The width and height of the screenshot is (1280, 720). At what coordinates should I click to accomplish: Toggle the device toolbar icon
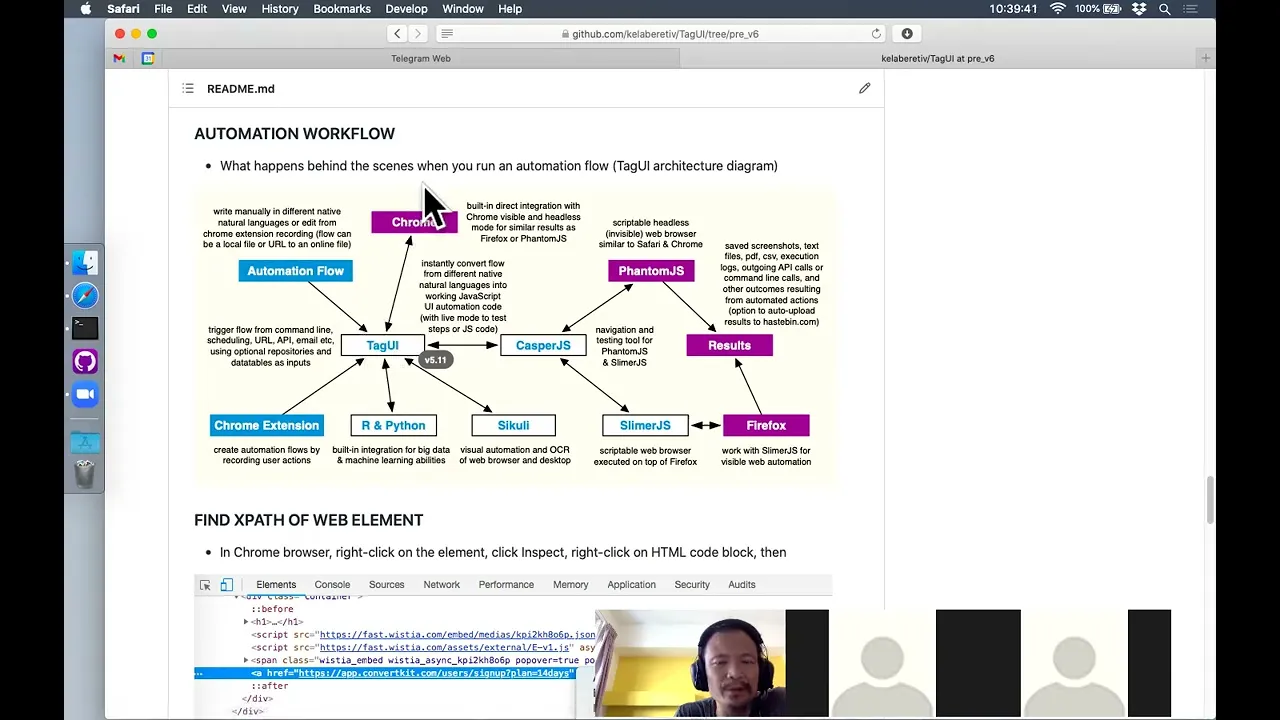pyautogui.click(x=227, y=585)
